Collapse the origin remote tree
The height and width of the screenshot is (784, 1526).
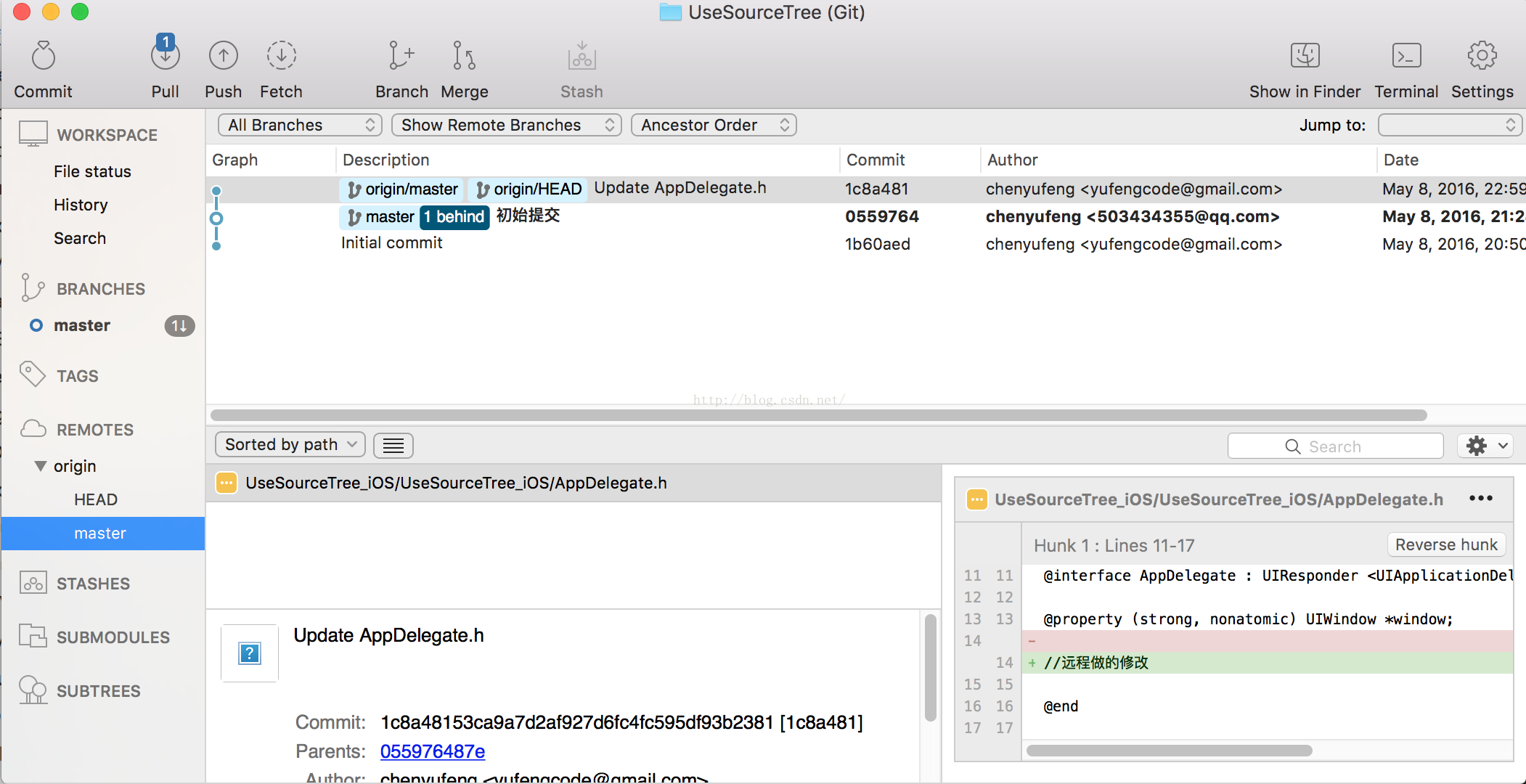[41, 466]
